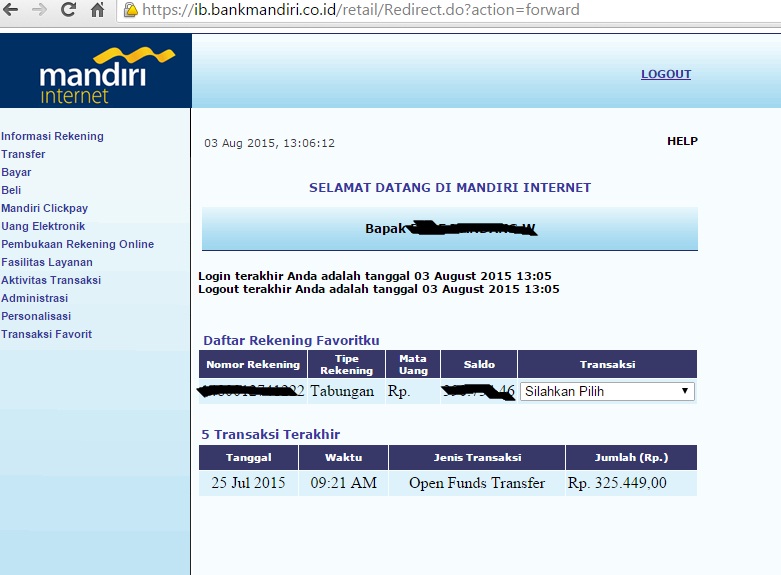
Task: Click the Jenis Transaksi column header
Action: [x=477, y=457]
